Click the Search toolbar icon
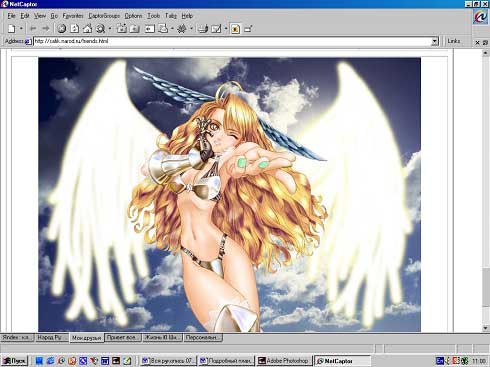The width and height of the screenshot is (490, 367). (100, 29)
